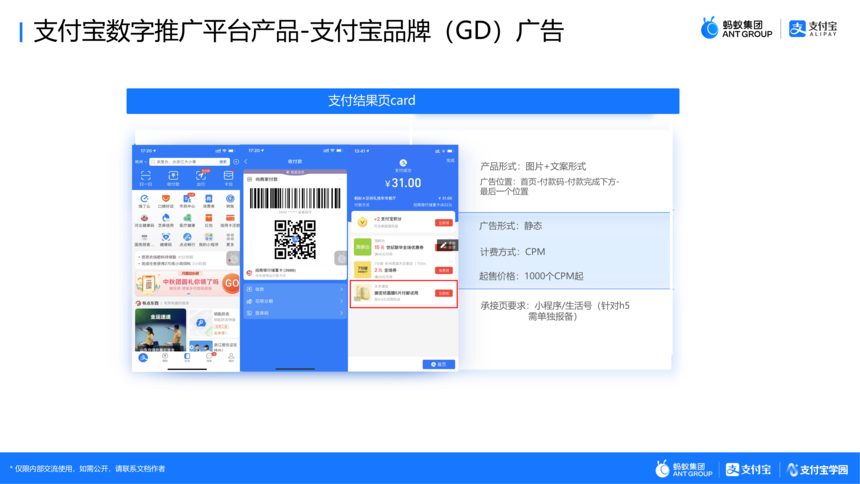This screenshot has height=484, width=860.
Task: Tap the plus icon beside the home search bar
Action: 236,161
